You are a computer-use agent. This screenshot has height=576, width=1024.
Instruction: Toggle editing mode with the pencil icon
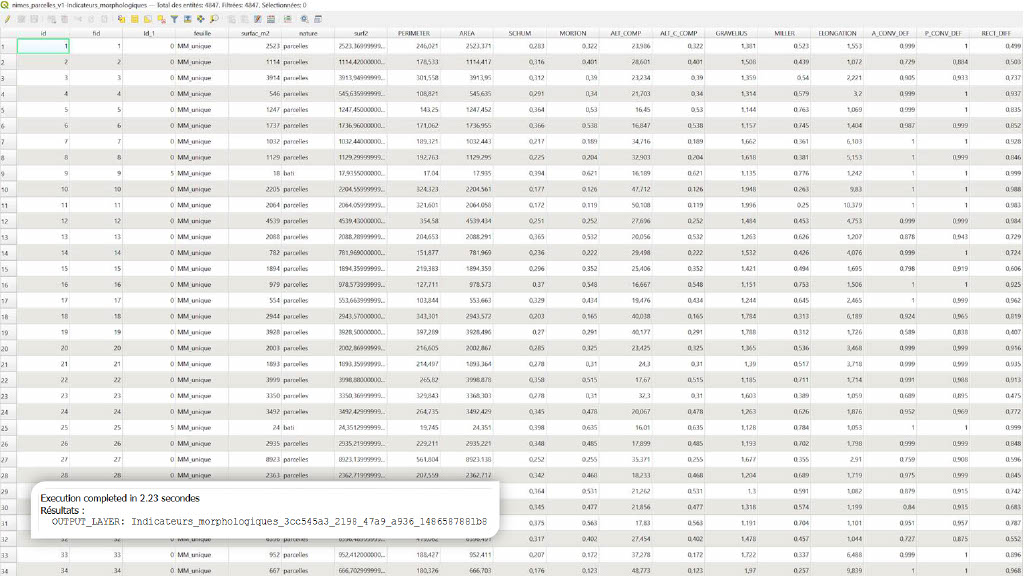click(7, 19)
